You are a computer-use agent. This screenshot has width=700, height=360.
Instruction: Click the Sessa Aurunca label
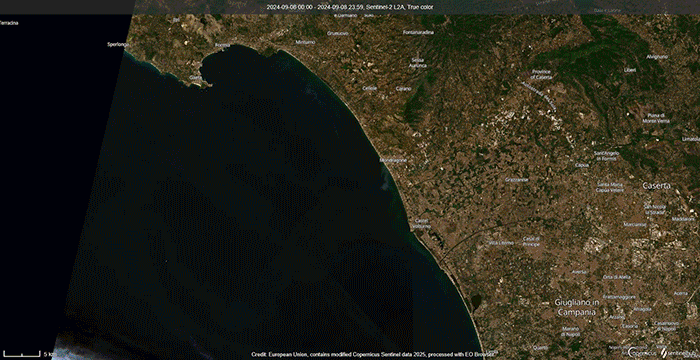tap(418, 63)
